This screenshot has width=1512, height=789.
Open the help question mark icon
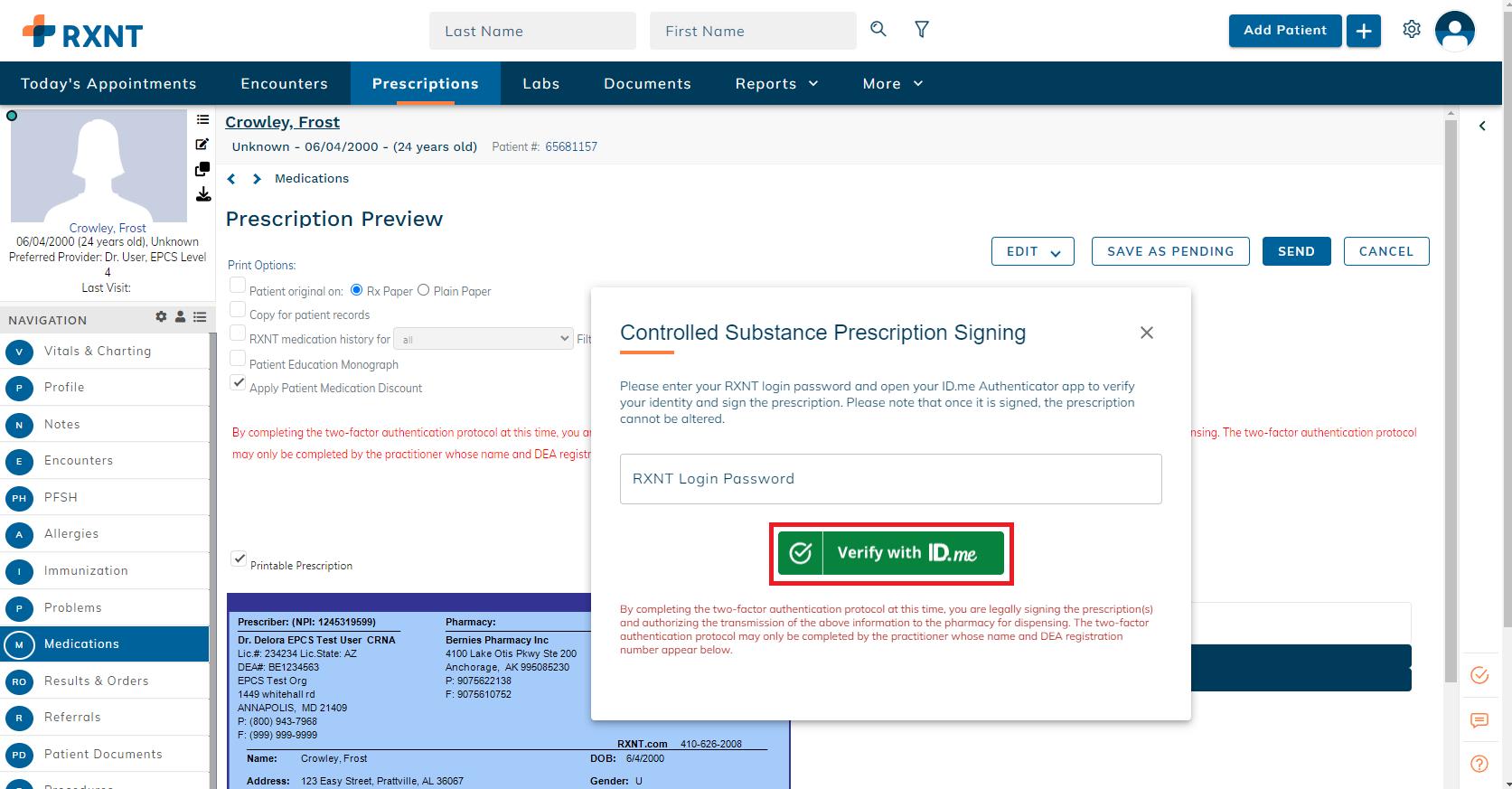[1479, 764]
